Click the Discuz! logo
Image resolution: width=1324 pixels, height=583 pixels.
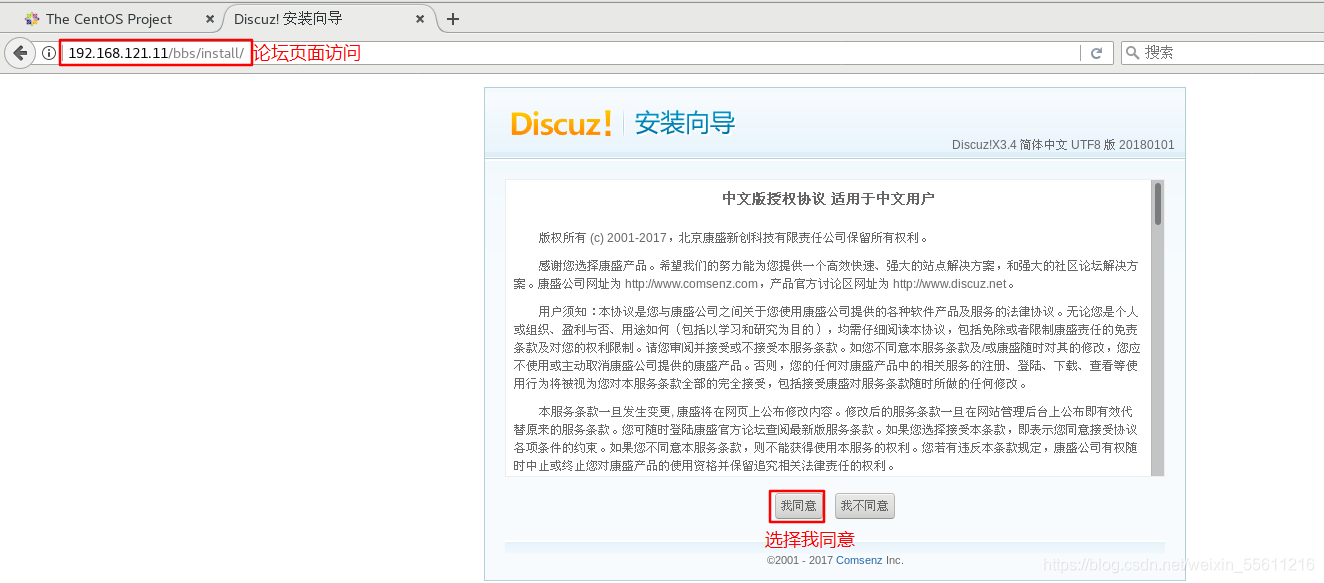[x=561, y=124]
